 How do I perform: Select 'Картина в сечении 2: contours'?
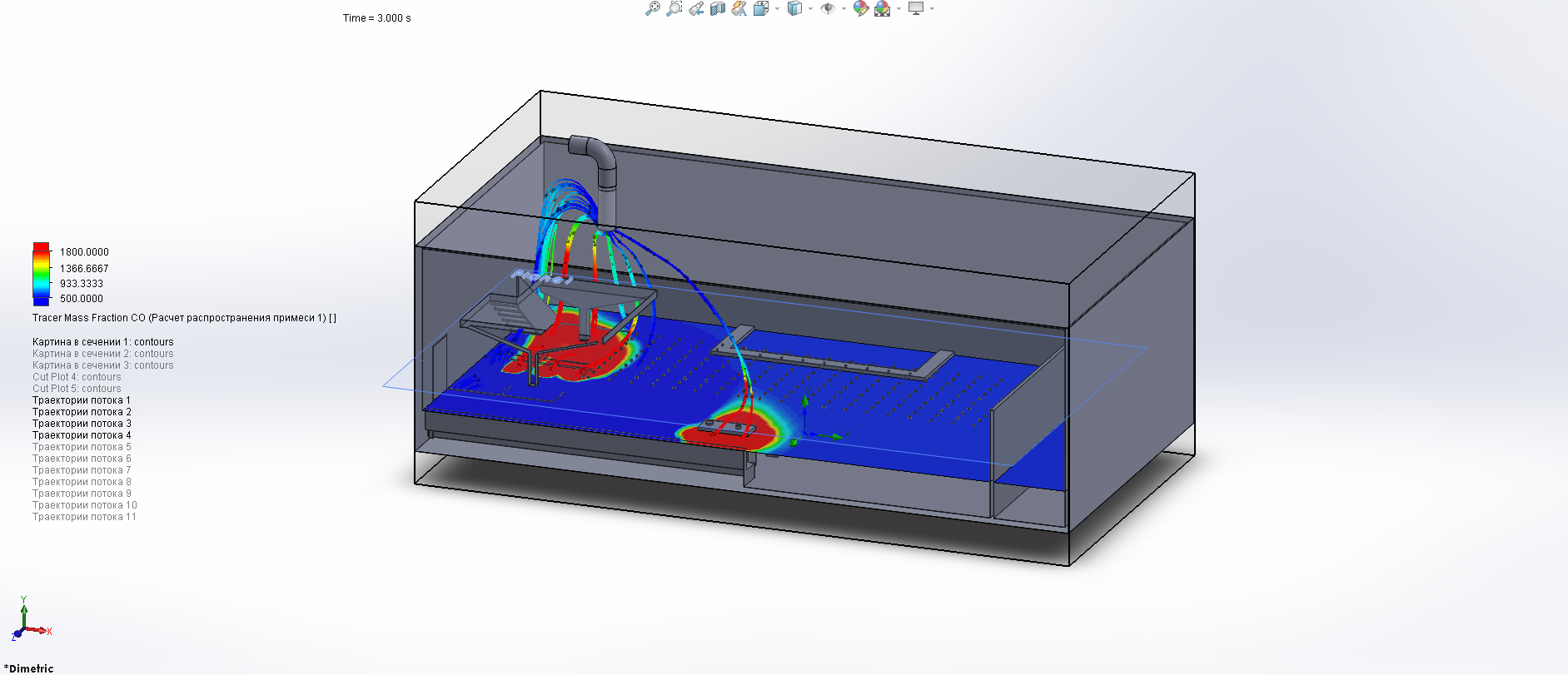click(x=103, y=354)
